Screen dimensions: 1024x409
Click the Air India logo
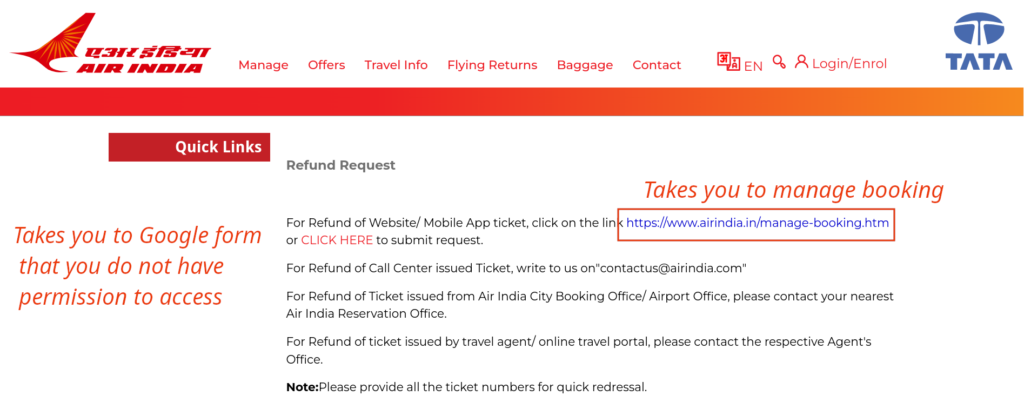point(110,43)
